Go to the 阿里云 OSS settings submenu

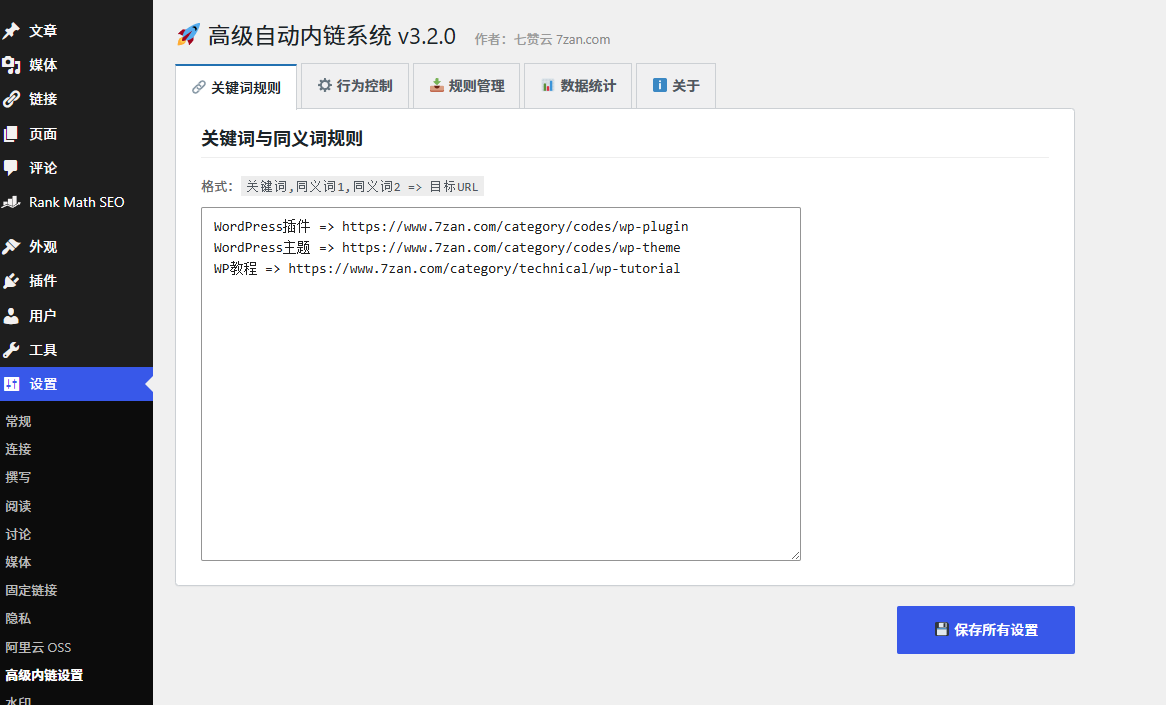pos(38,647)
